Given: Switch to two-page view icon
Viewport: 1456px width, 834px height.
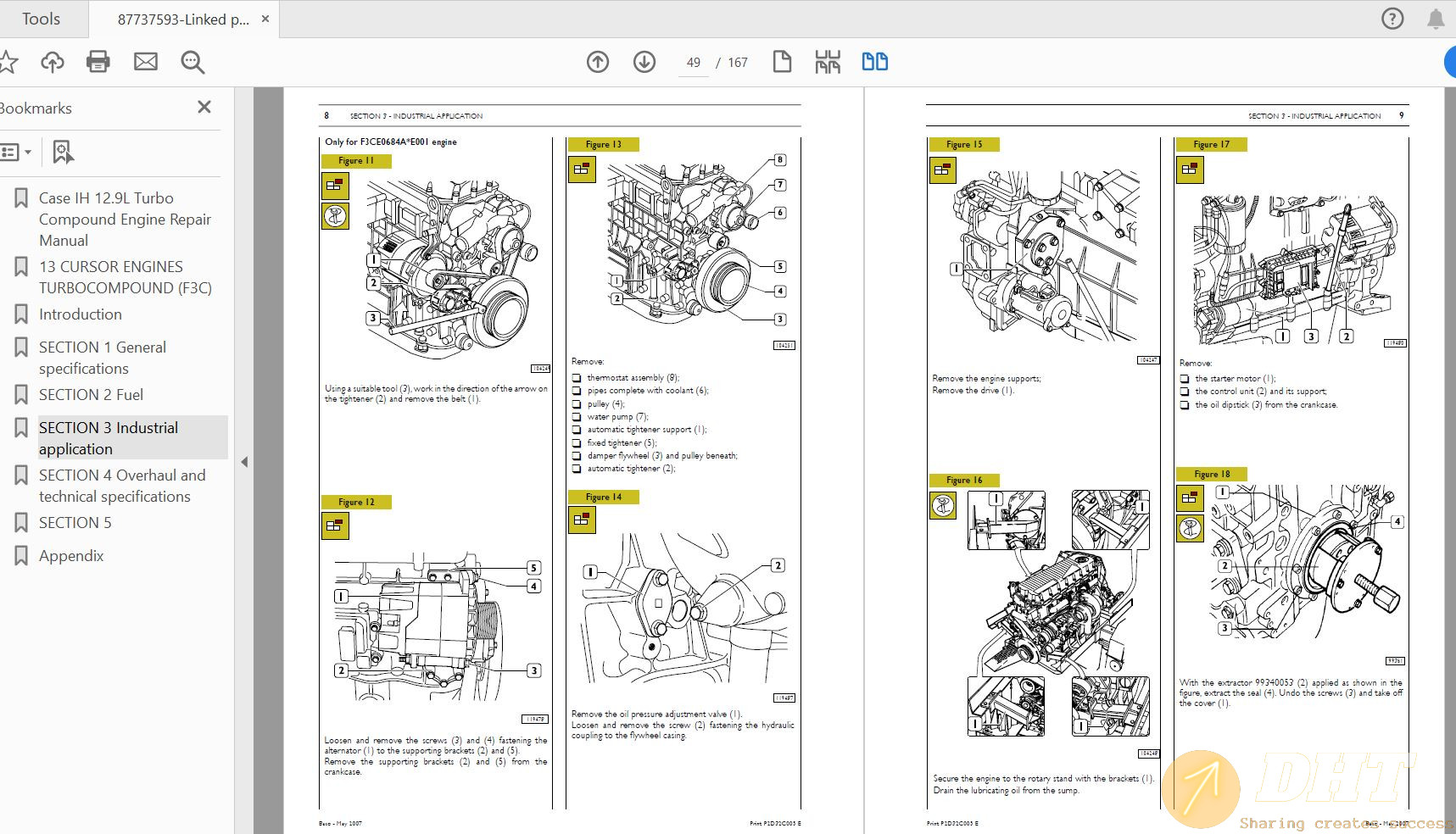Looking at the screenshot, I should [874, 61].
